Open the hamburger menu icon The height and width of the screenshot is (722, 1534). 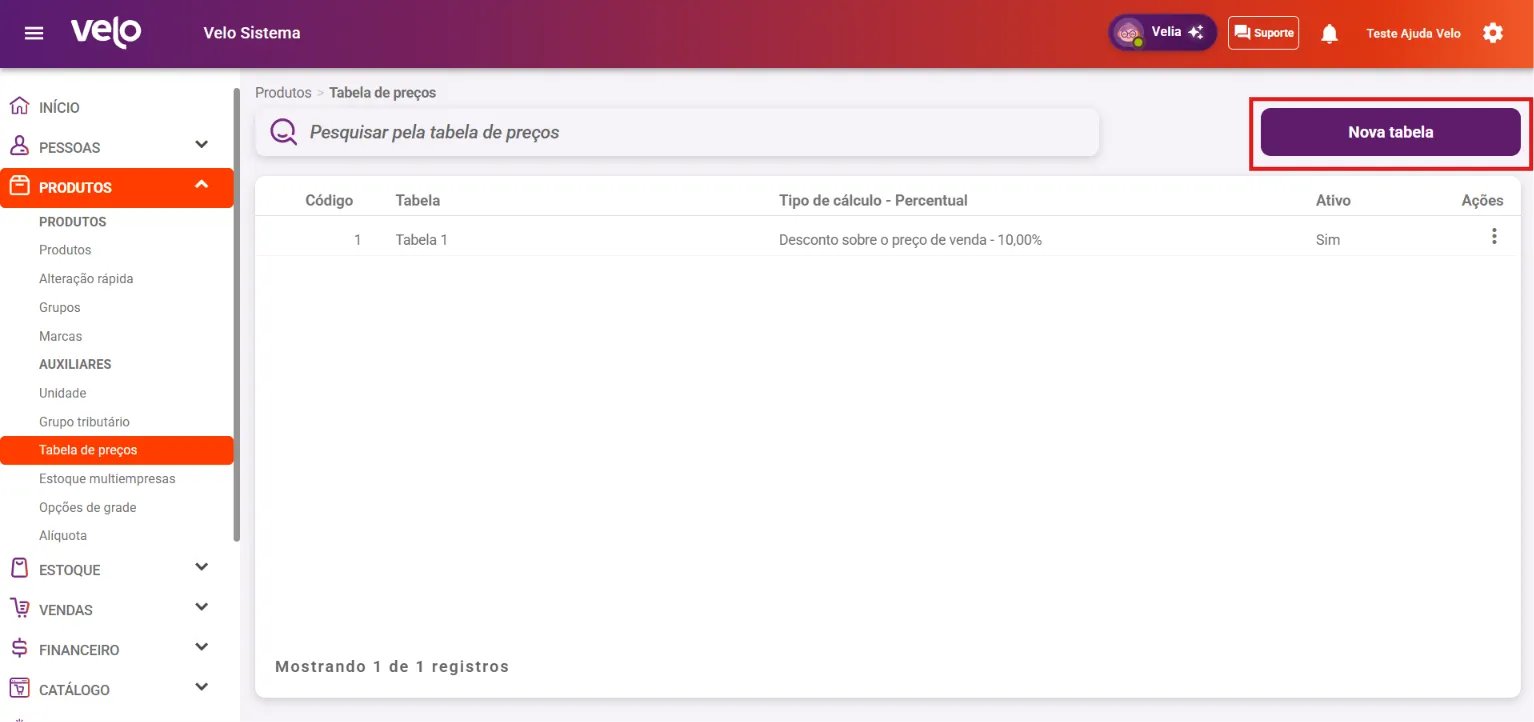point(34,33)
